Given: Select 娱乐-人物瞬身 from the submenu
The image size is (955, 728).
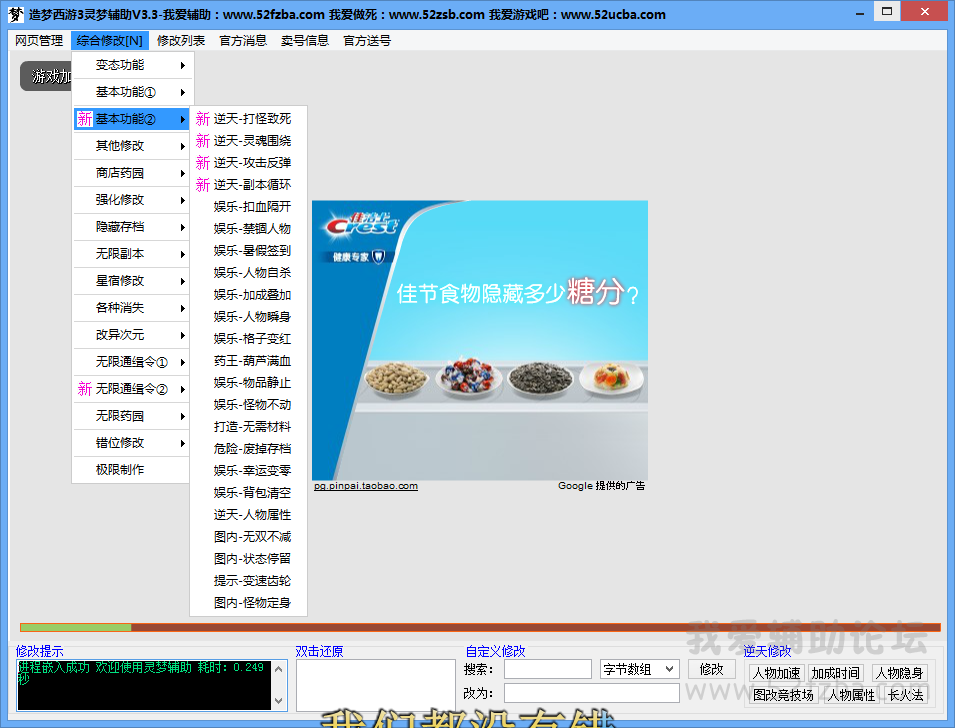Looking at the screenshot, I should pos(252,317).
